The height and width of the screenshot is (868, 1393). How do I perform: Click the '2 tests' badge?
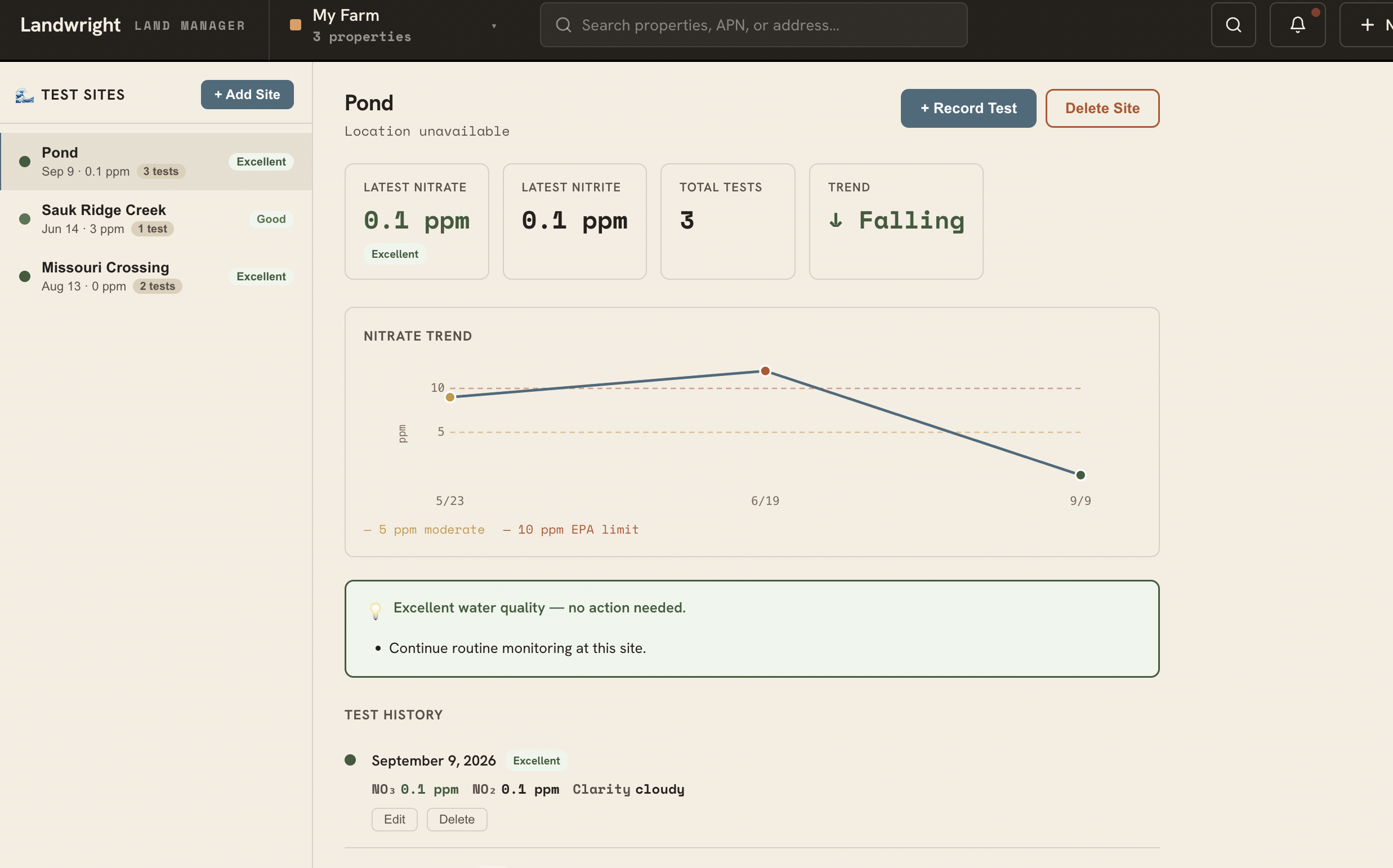pyautogui.click(x=157, y=287)
